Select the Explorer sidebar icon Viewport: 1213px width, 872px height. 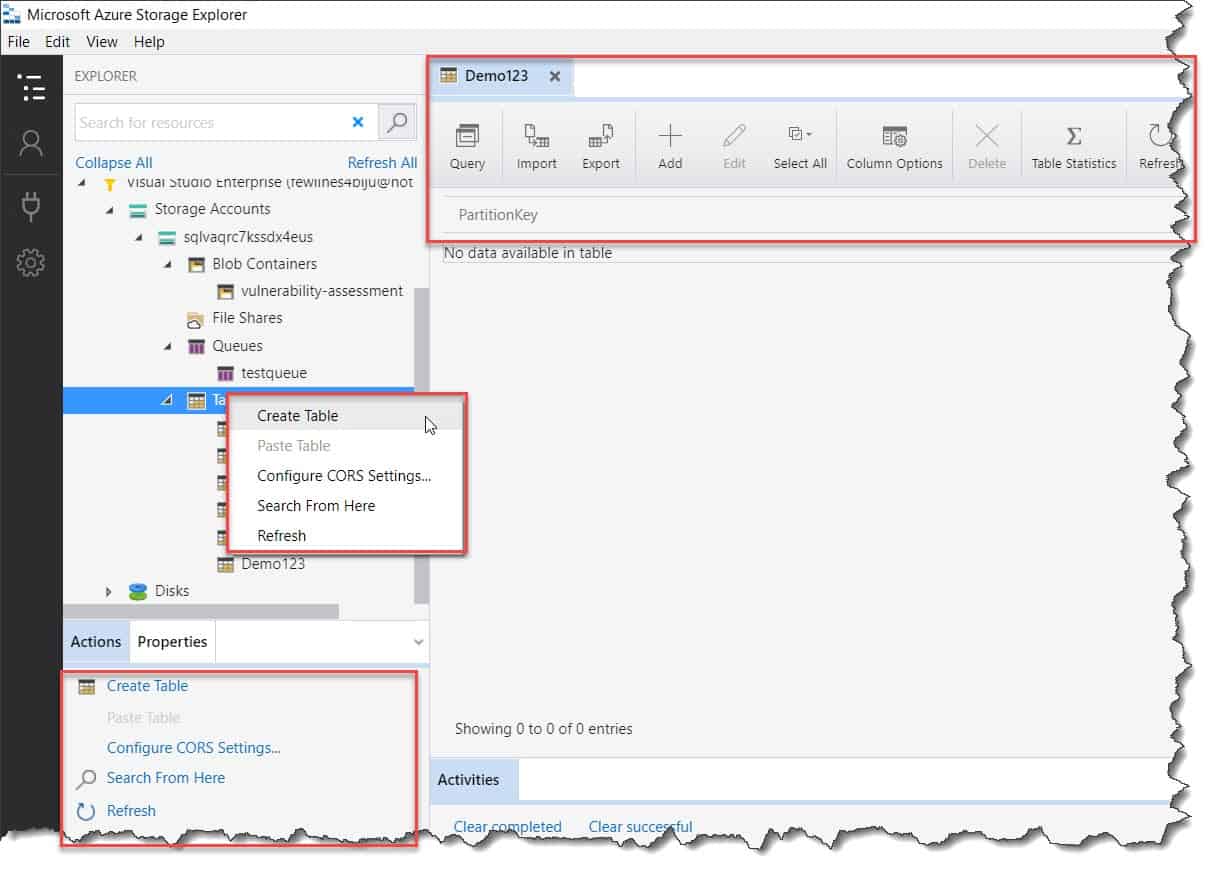point(32,88)
